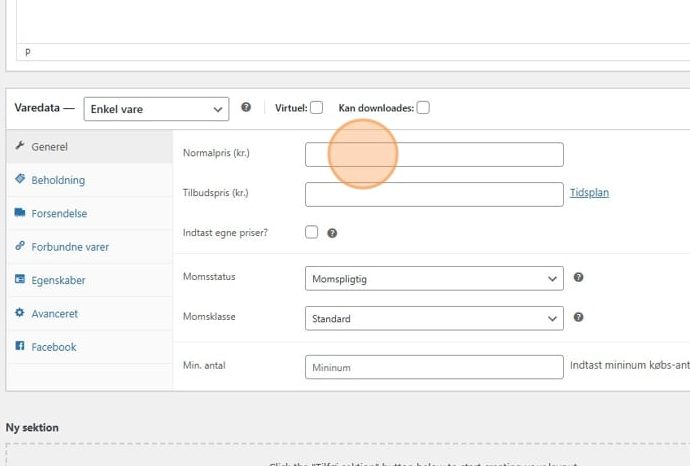Screen dimensions: 690x466
Task: Go to the Forbundne varer tab
Action: pyautogui.click(x=90, y=247)
